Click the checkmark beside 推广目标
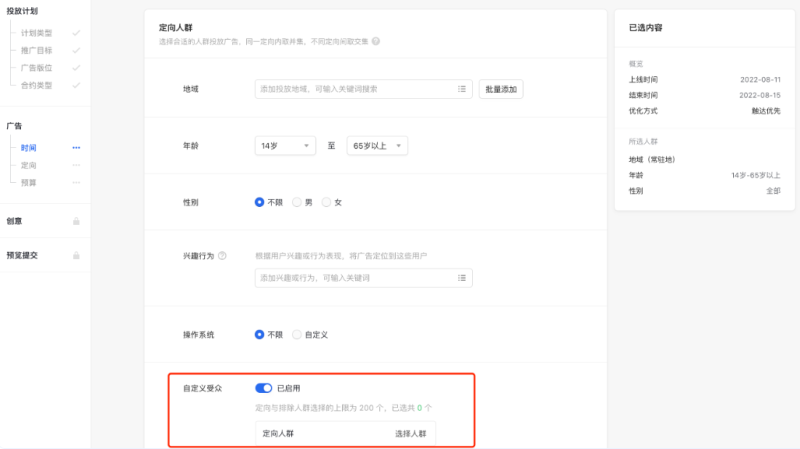800x449 pixels. pos(76,51)
